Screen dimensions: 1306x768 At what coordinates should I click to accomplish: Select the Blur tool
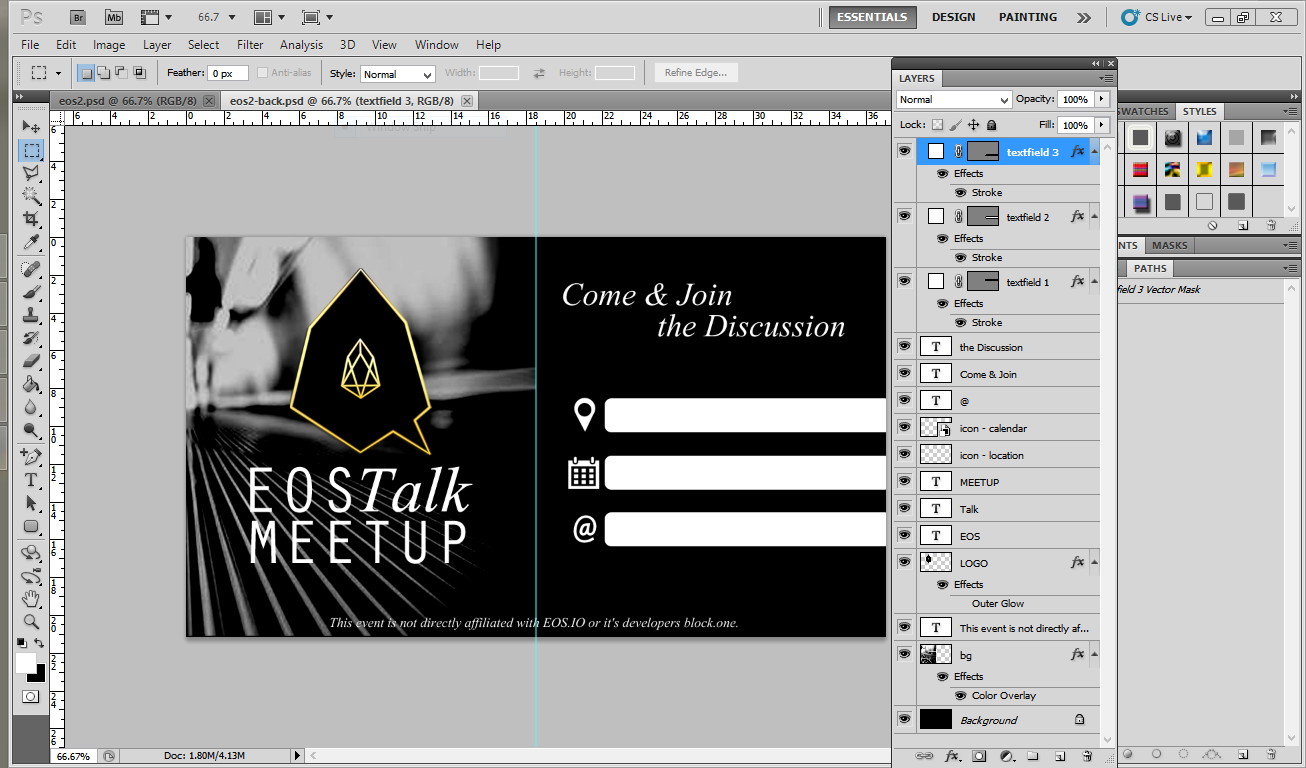click(x=31, y=406)
